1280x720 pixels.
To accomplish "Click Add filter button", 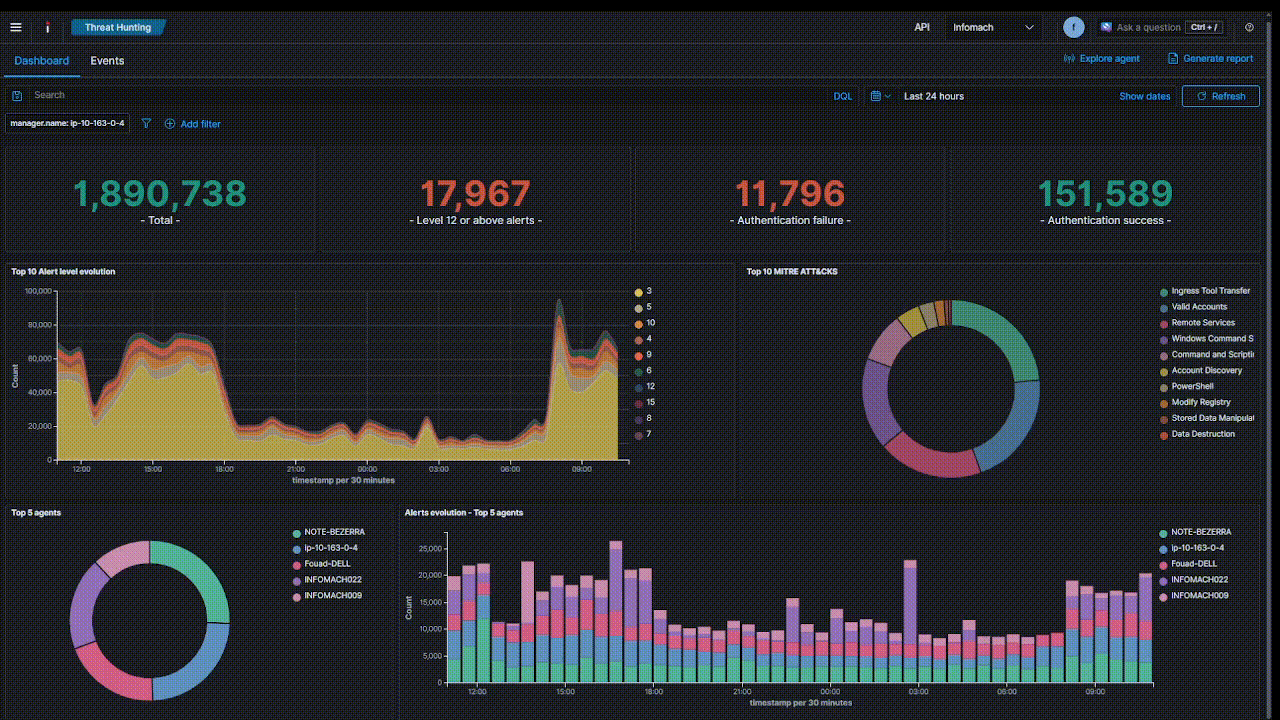I will (193, 124).
